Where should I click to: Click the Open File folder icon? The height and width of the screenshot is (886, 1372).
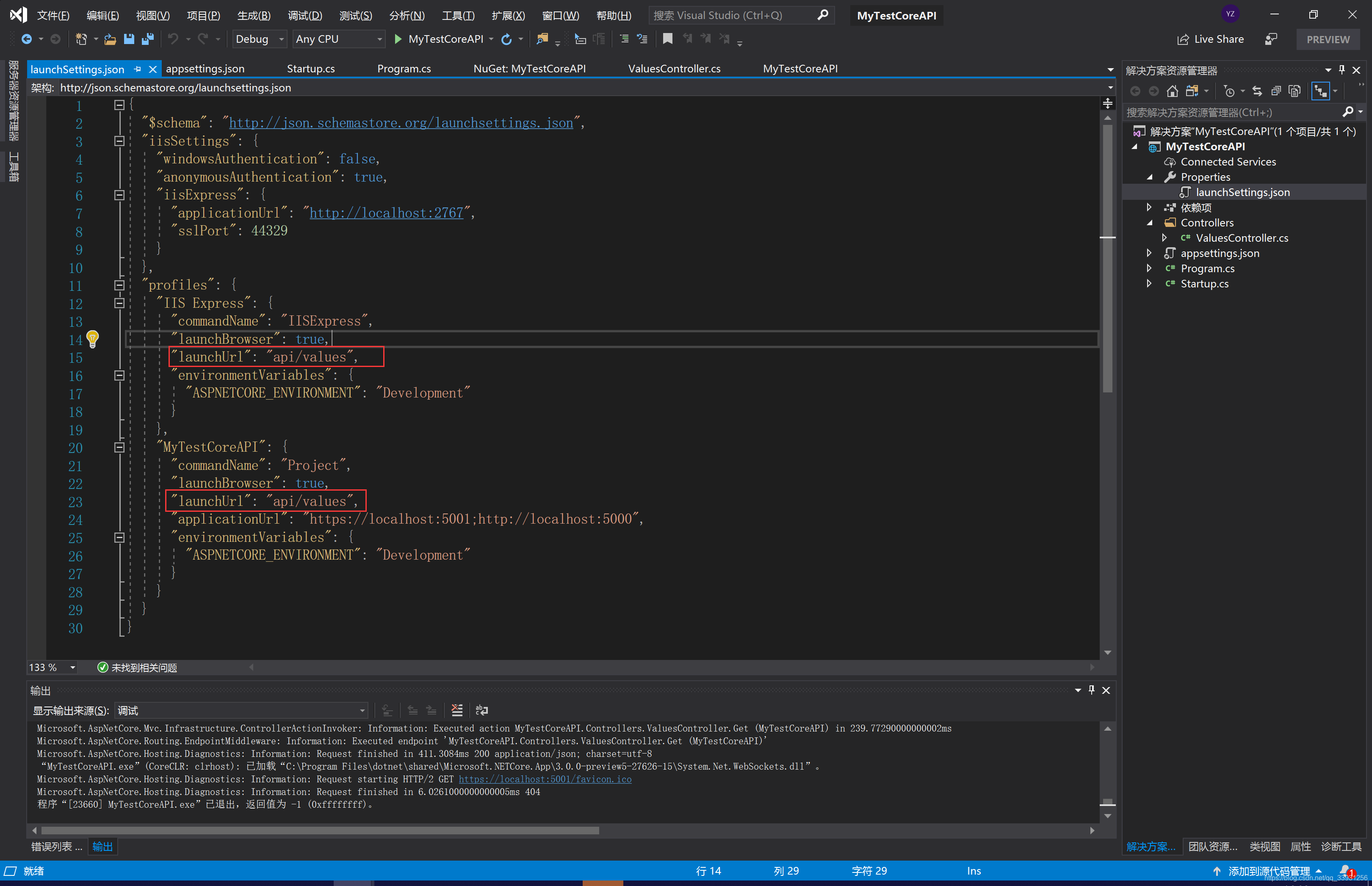tap(110, 39)
